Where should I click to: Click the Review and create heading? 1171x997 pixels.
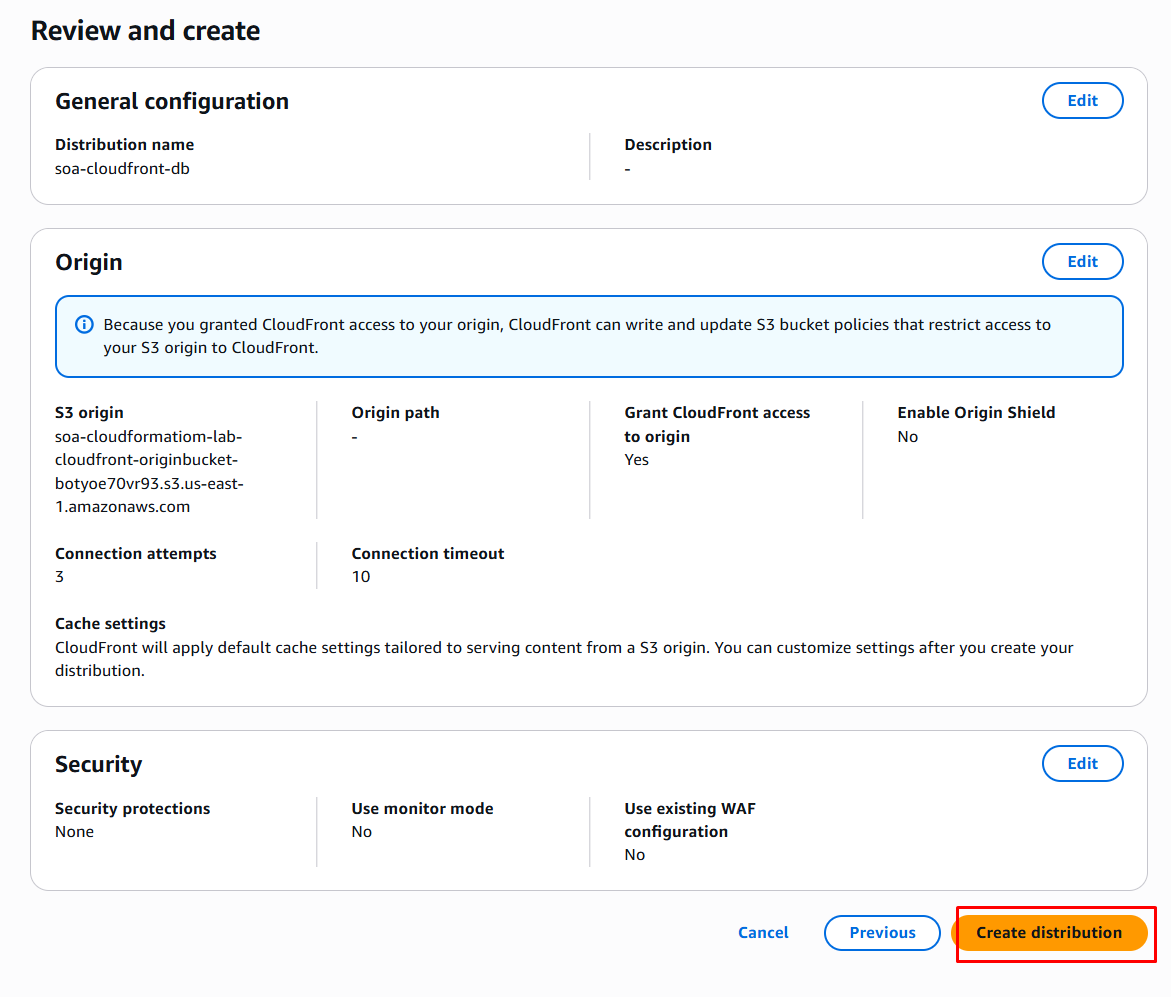click(x=145, y=31)
